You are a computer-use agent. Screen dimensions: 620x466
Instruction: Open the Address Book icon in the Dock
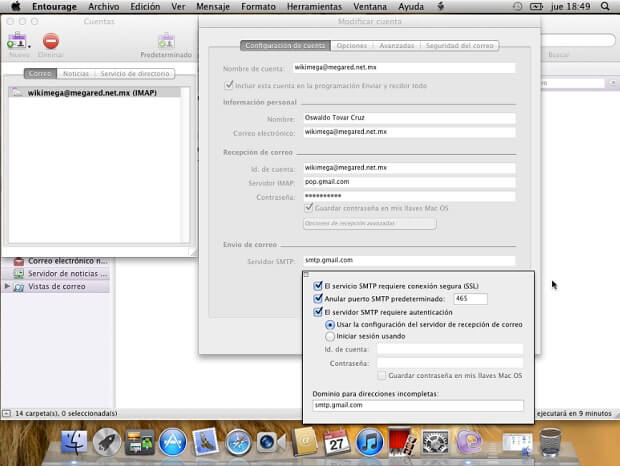(x=304, y=441)
